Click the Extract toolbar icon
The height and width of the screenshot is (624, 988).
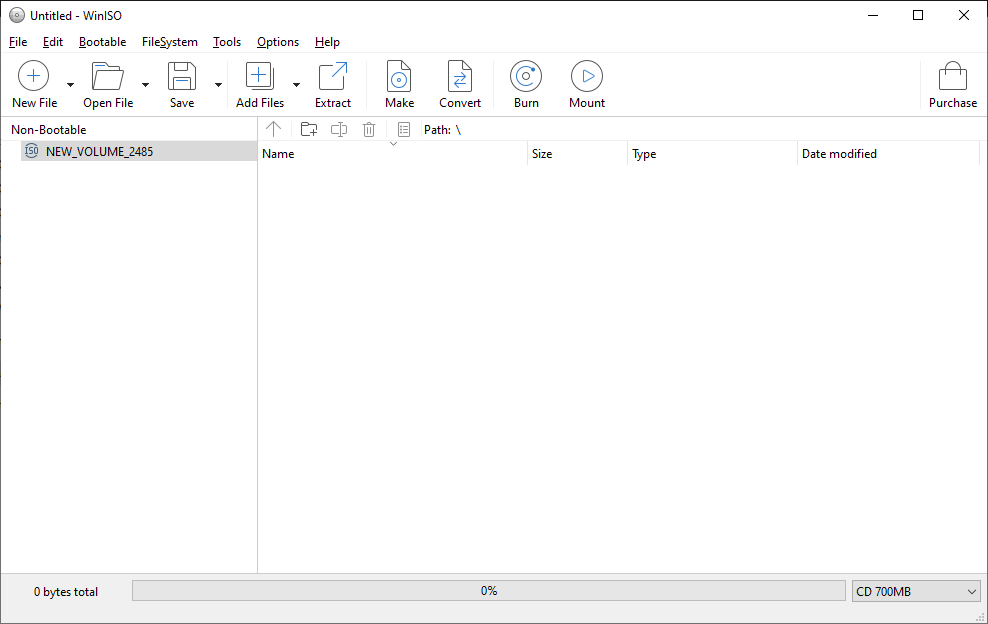tap(333, 76)
